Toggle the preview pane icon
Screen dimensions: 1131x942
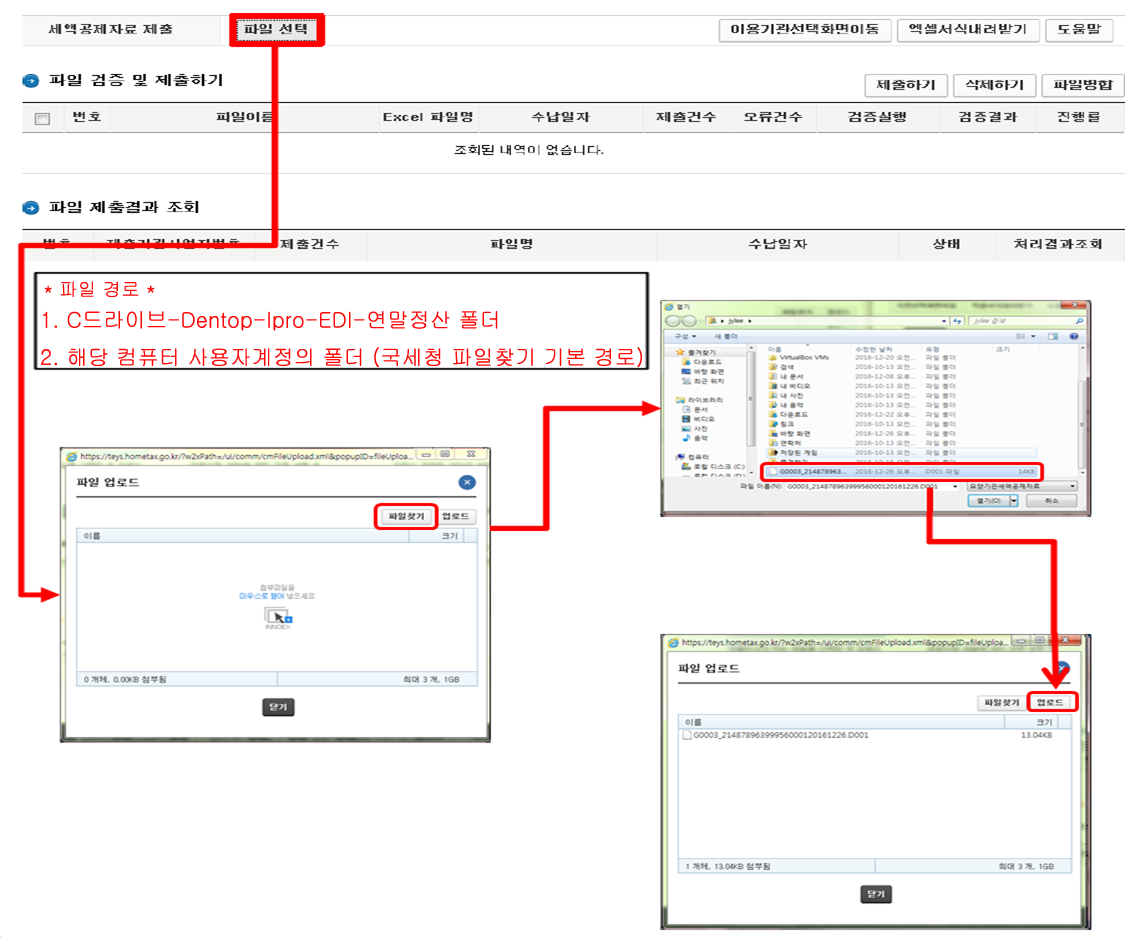[x=1052, y=336]
